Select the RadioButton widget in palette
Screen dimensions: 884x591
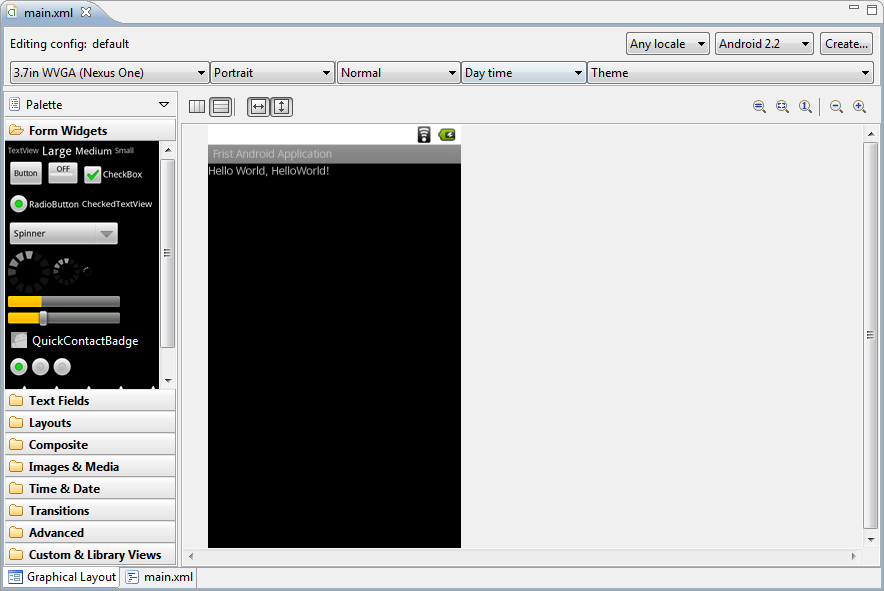pyautogui.click(x=45, y=204)
